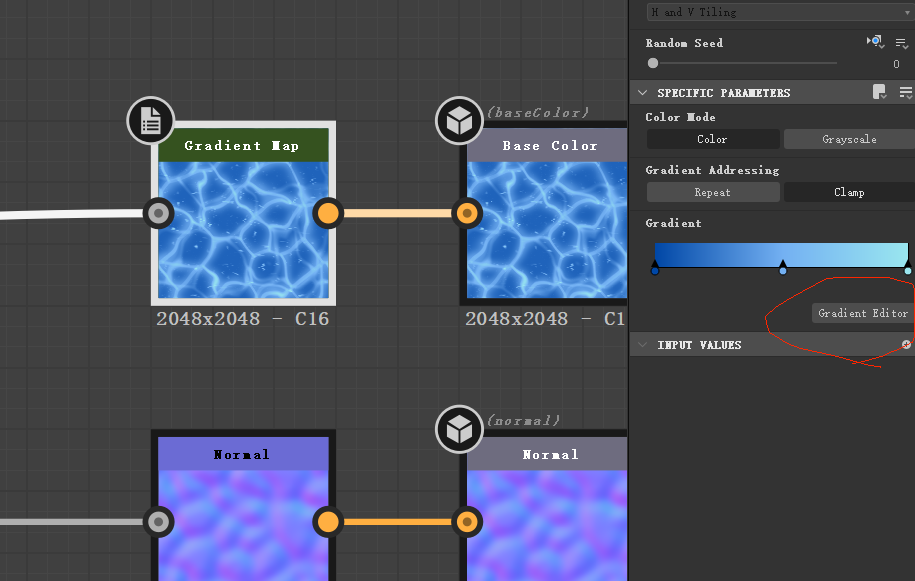Click the output cube icon above Base Color
915x581 pixels.
[x=459, y=120]
